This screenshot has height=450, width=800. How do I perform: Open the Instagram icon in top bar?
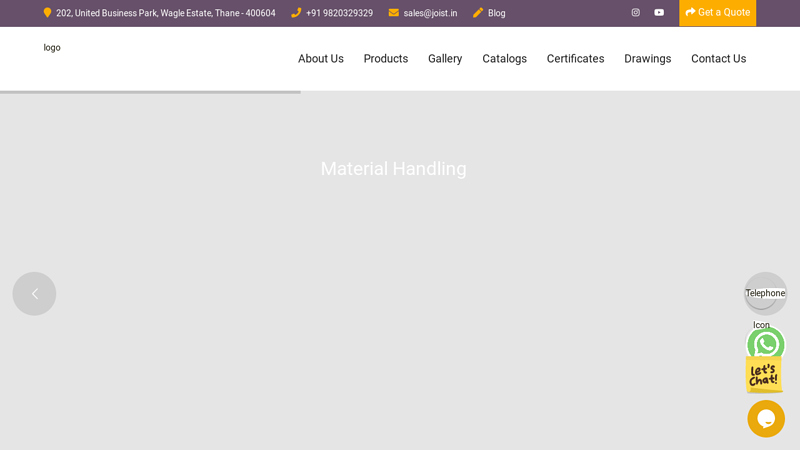pyautogui.click(x=635, y=12)
